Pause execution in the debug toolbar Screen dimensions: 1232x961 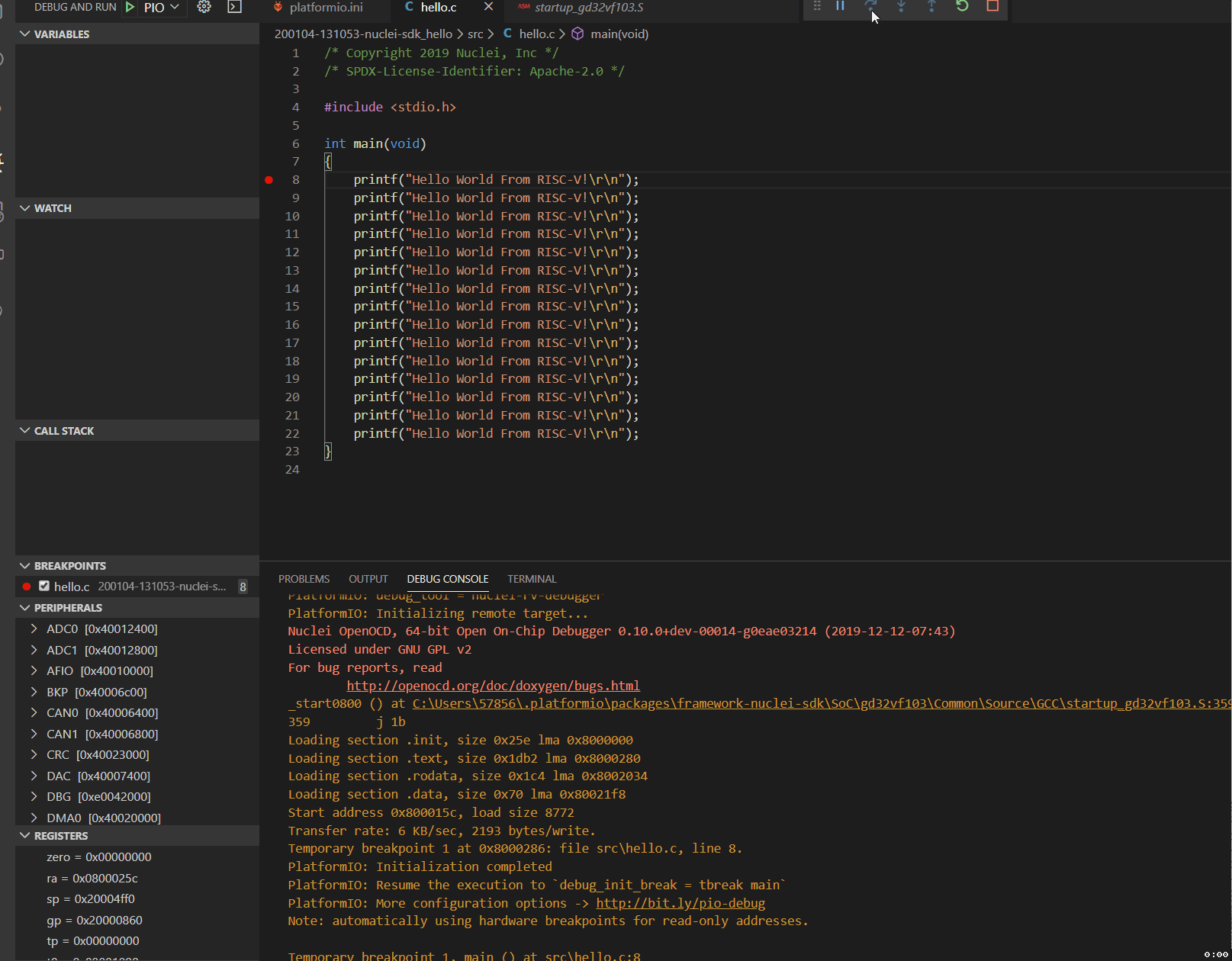[x=840, y=6]
